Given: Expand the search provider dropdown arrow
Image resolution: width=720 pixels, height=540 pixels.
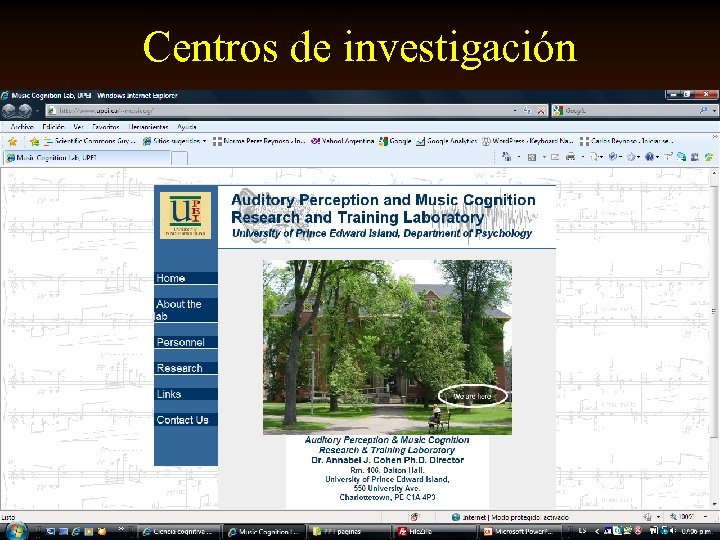Looking at the screenshot, I should pos(714,110).
